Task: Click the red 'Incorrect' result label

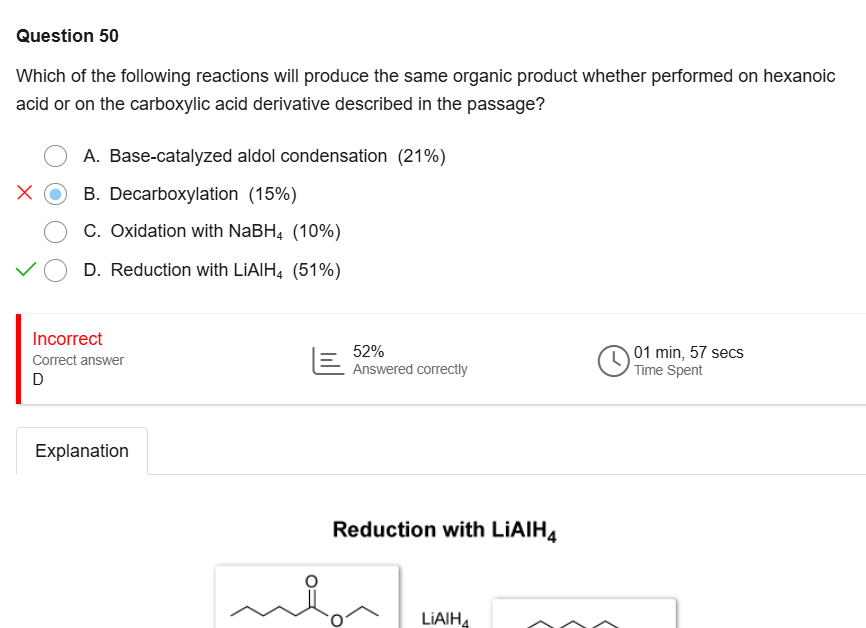Action: coord(67,339)
